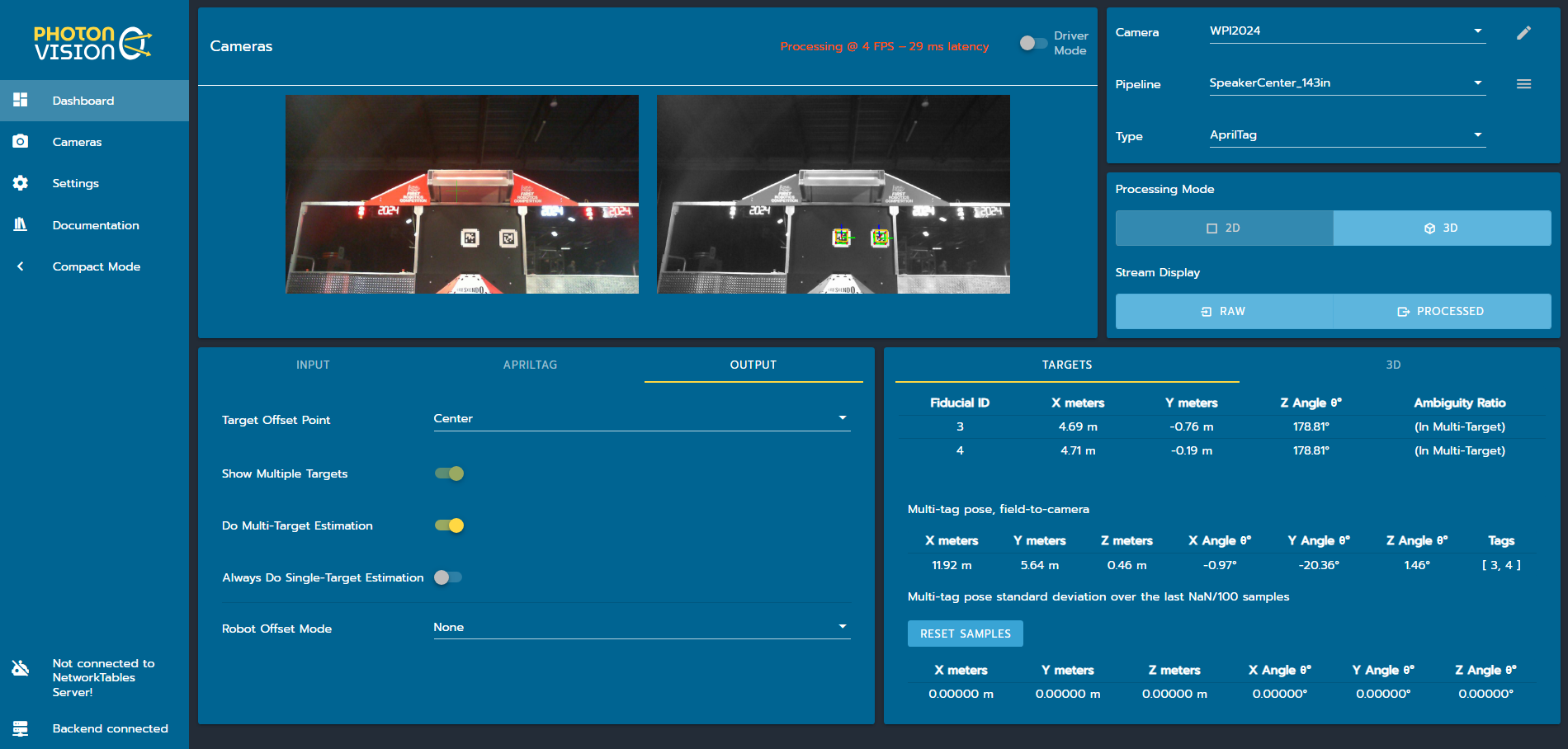1568x749 pixels.
Task: Open Cameras via the camera icon
Action: click(21, 142)
